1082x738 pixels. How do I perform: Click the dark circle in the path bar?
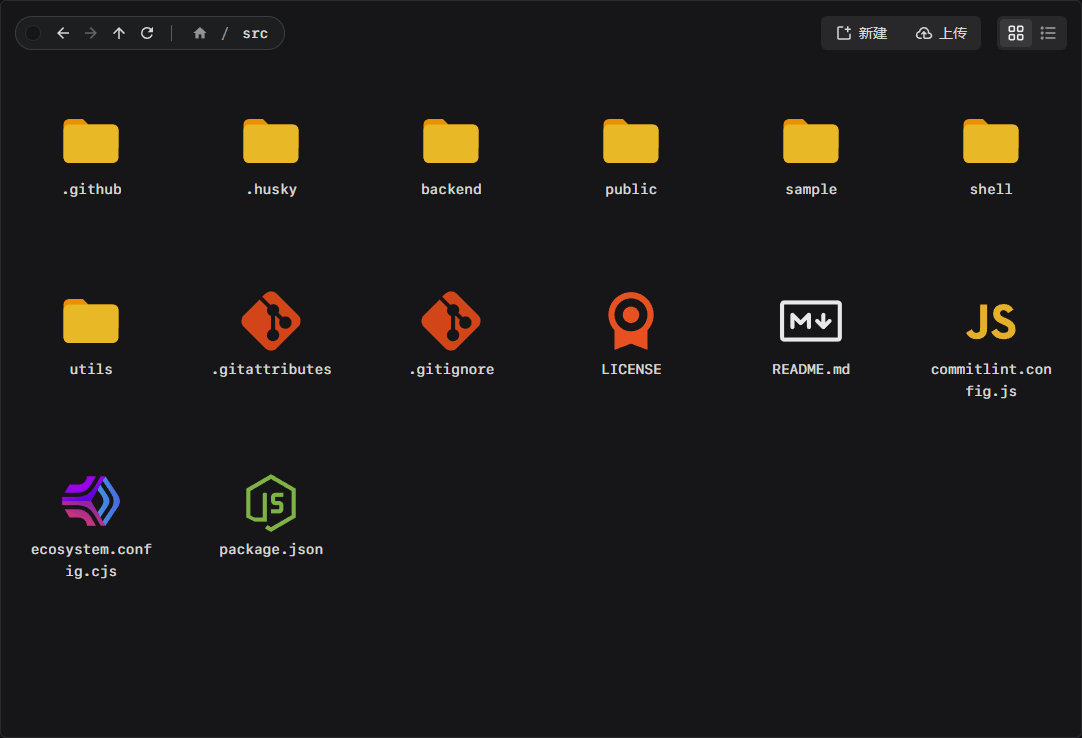33,33
